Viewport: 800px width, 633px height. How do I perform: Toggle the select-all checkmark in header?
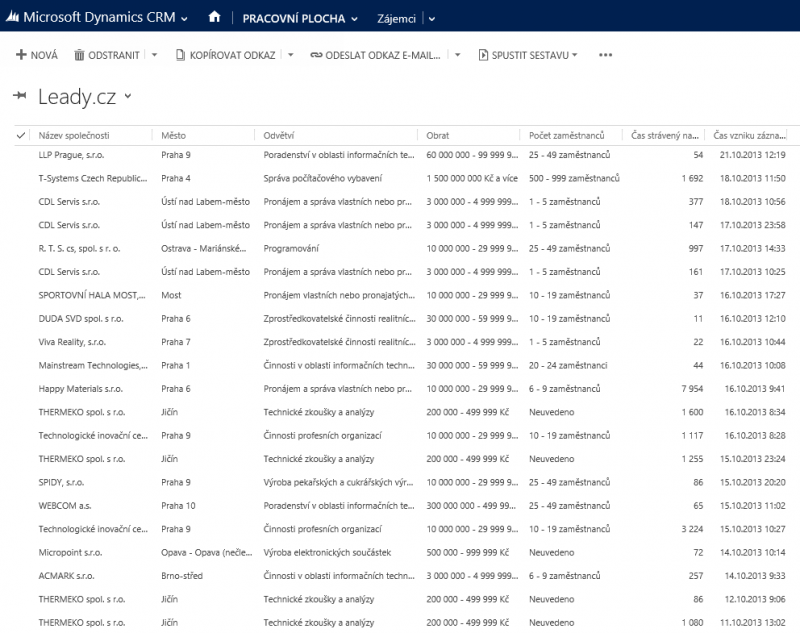coord(21,135)
